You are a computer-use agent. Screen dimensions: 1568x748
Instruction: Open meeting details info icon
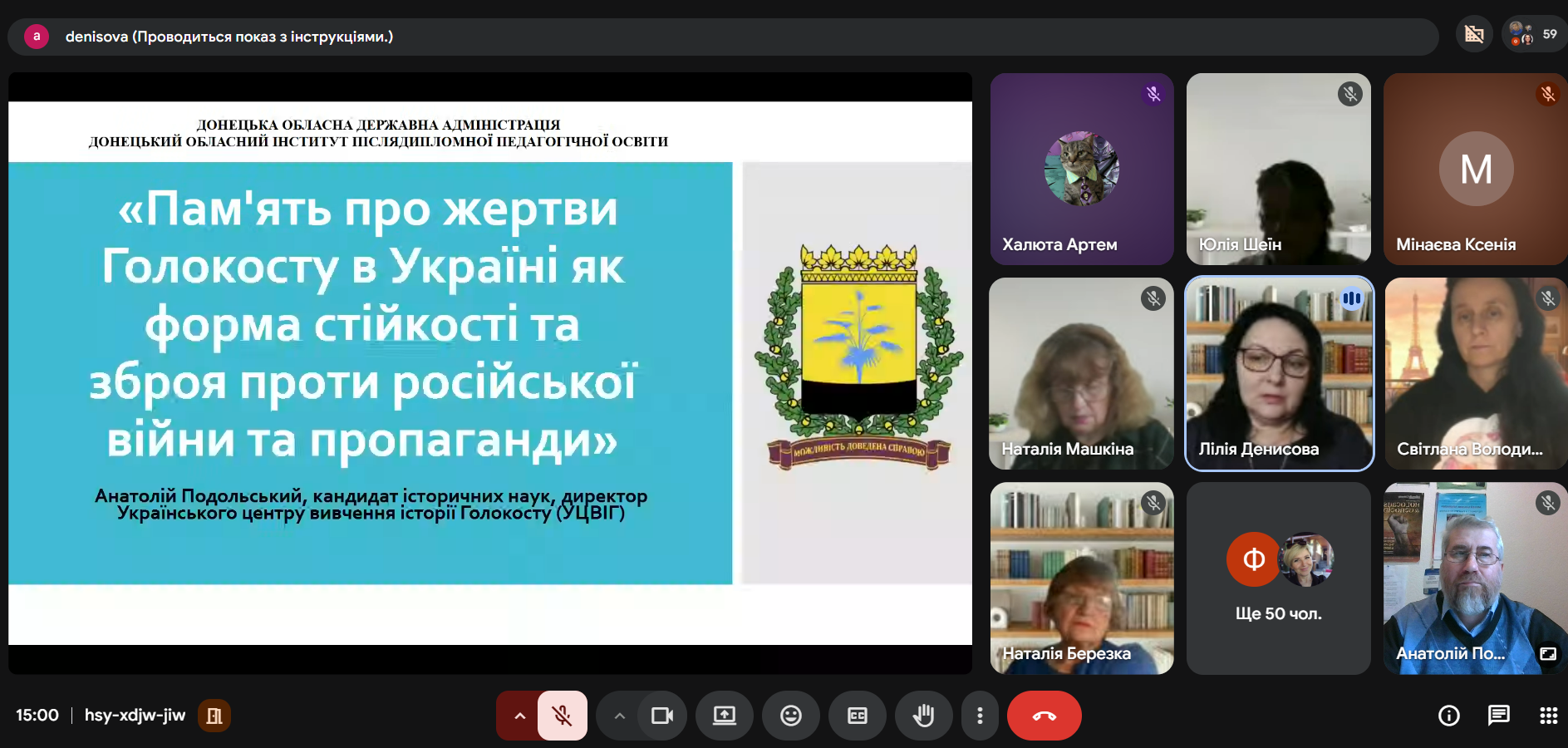coord(1448,715)
